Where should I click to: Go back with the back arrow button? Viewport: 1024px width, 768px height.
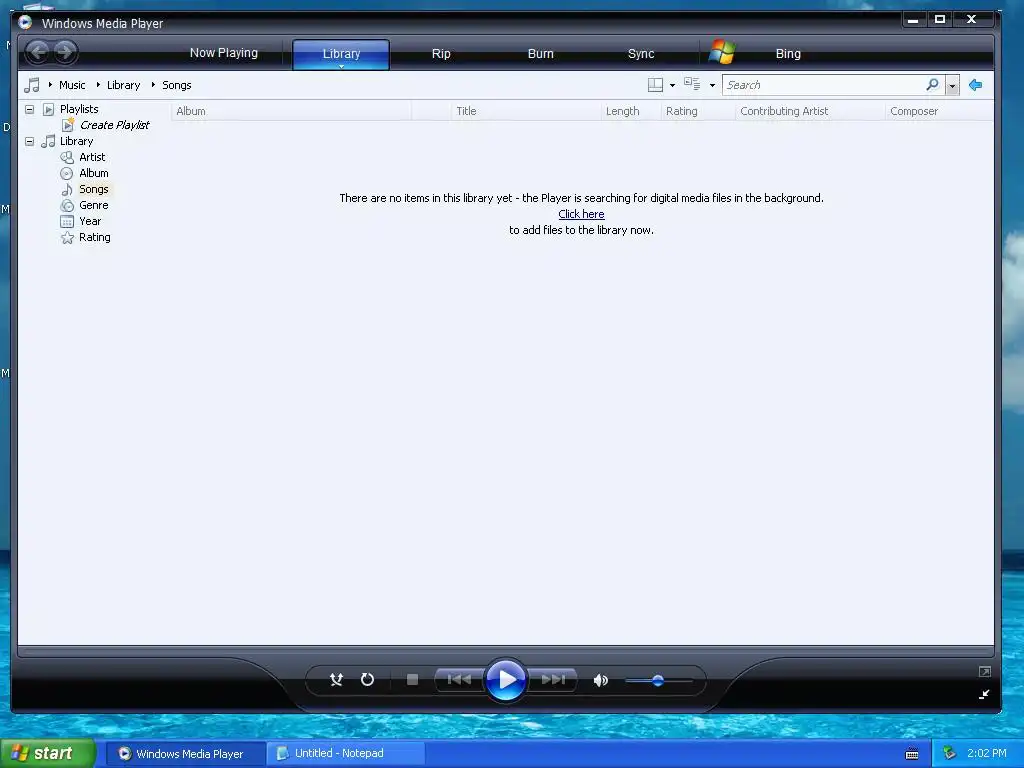pyautogui.click(x=38, y=52)
